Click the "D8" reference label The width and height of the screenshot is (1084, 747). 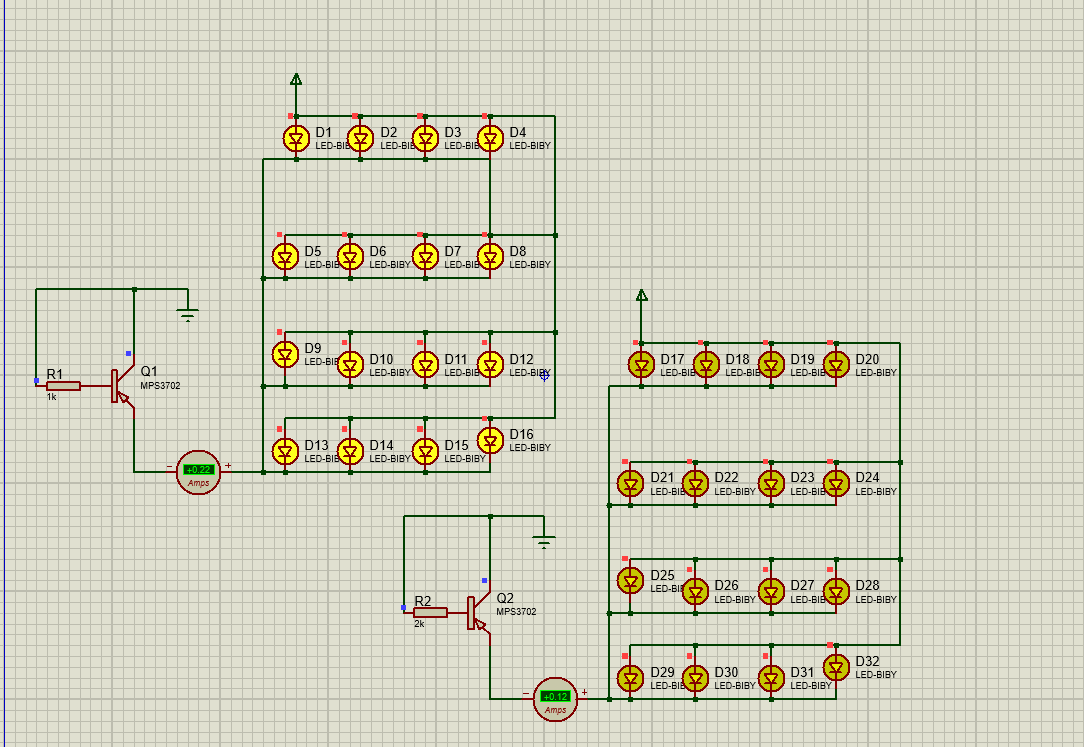[518, 251]
